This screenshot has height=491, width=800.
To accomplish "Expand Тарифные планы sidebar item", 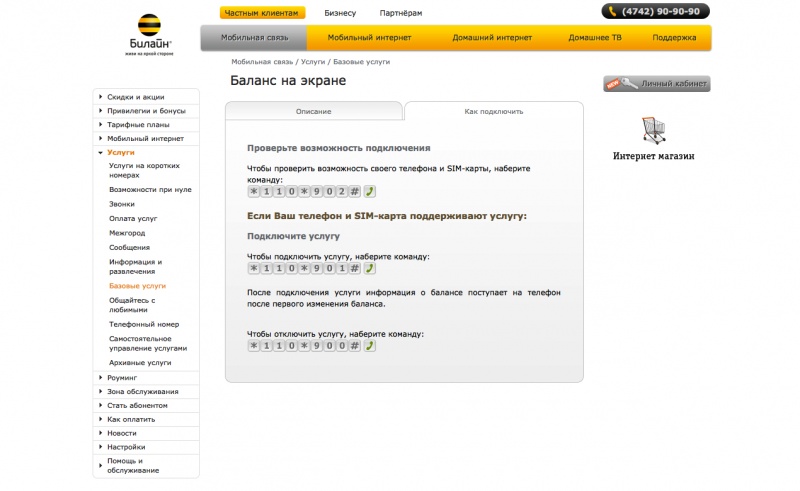I will [138, 125].
